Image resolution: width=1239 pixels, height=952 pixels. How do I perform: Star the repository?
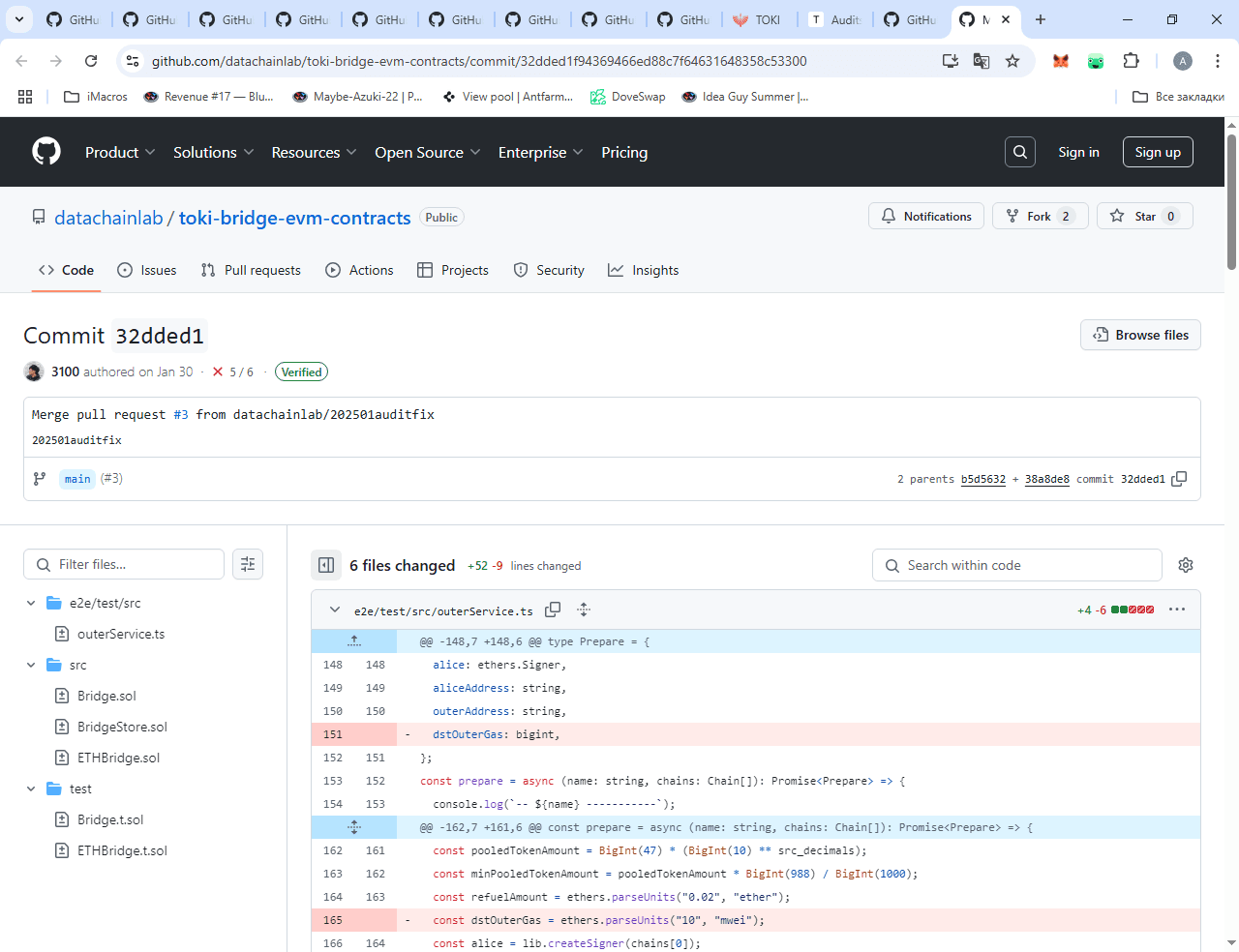(x=1144, y=216)
